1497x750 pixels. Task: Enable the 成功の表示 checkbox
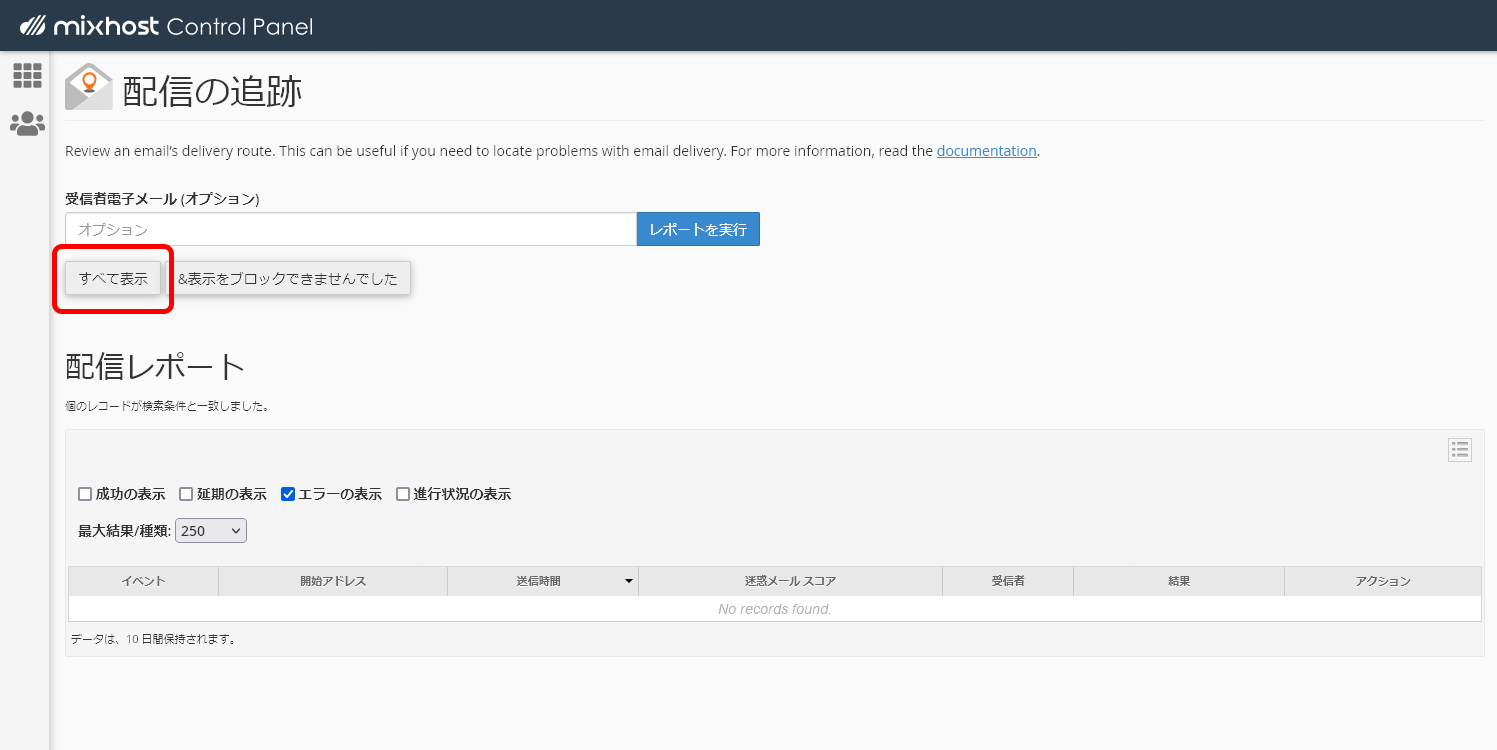coord(85,494)
